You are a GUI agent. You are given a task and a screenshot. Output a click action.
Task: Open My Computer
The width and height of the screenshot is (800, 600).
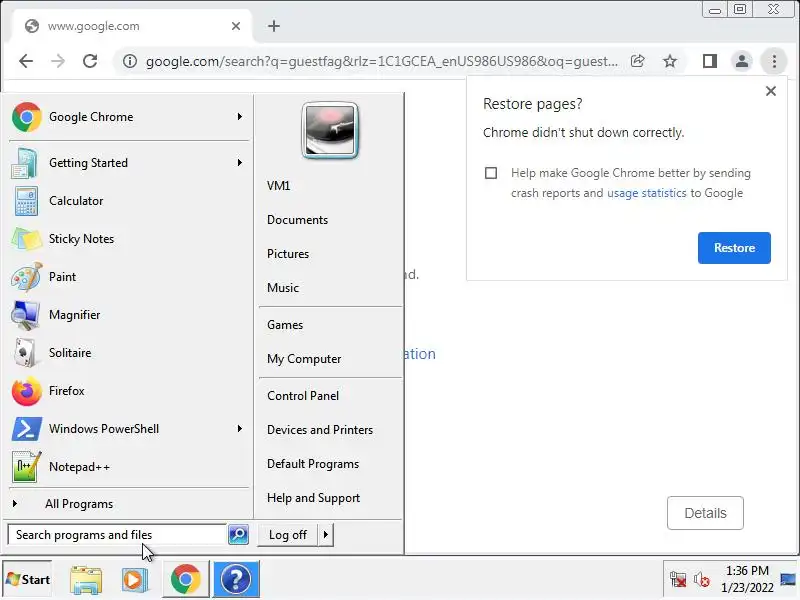pos(304,359)
